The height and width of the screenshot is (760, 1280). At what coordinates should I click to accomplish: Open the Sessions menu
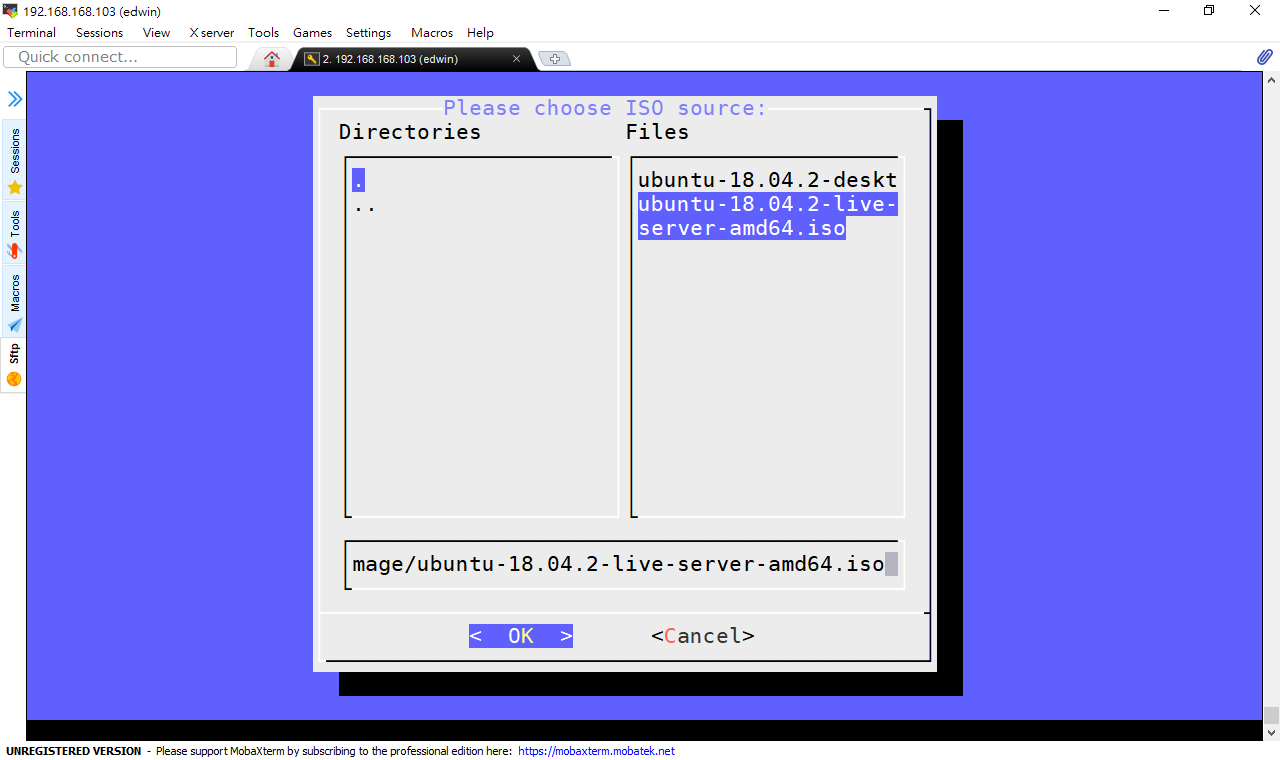pyautogui.click(x=99, y=32)
